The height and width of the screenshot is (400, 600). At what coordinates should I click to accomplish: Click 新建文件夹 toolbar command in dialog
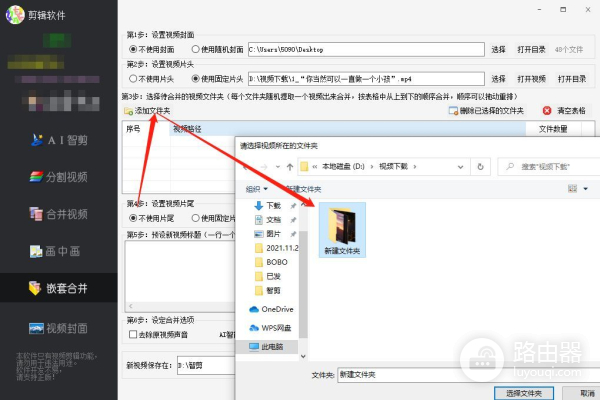[303, 189]
